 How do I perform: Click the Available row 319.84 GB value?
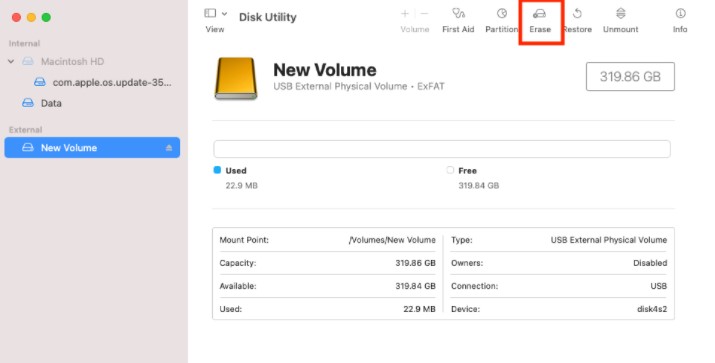point(415,286)
